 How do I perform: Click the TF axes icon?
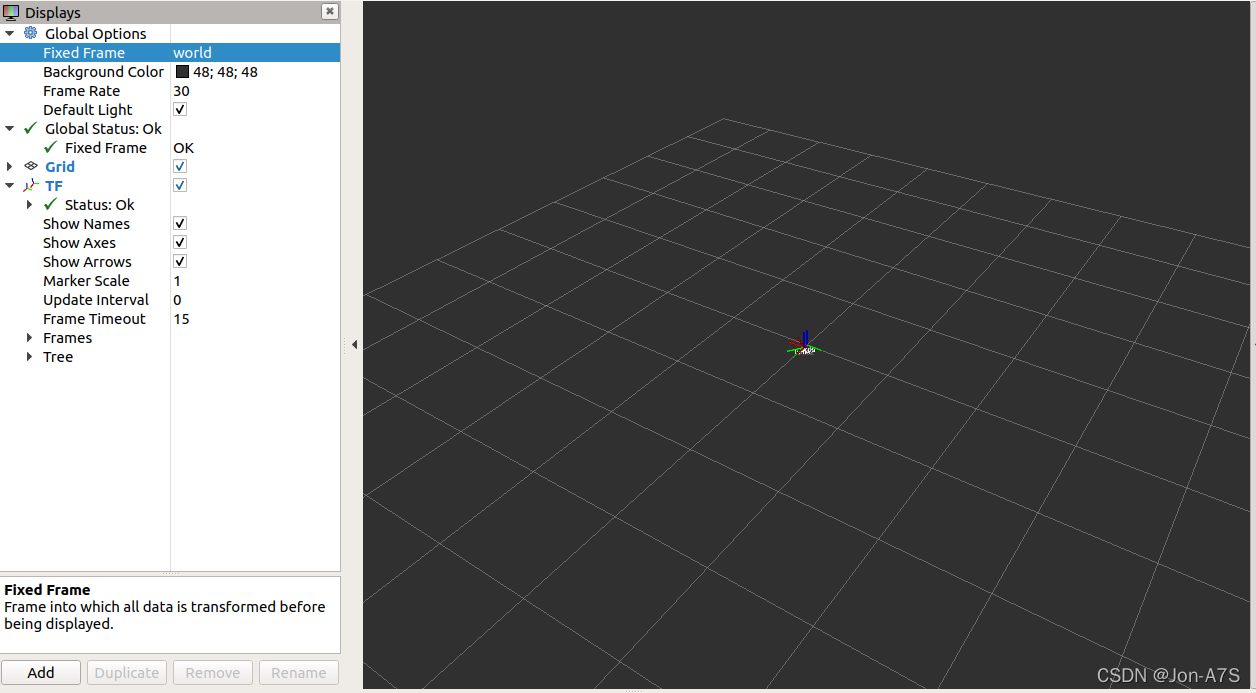coord(31,185)
